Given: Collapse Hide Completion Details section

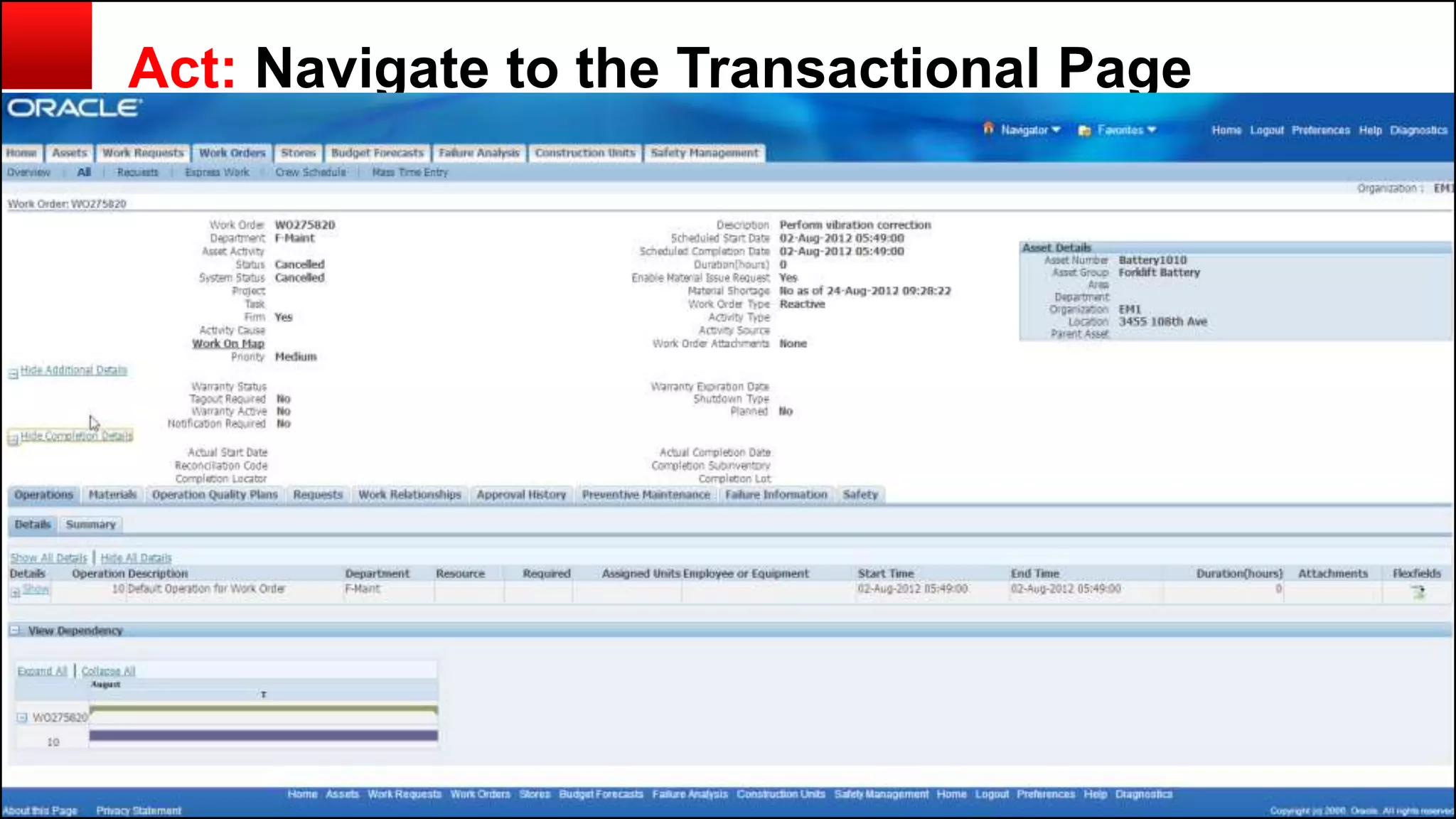Looking at the screenshot, I should tap(76, 436).
